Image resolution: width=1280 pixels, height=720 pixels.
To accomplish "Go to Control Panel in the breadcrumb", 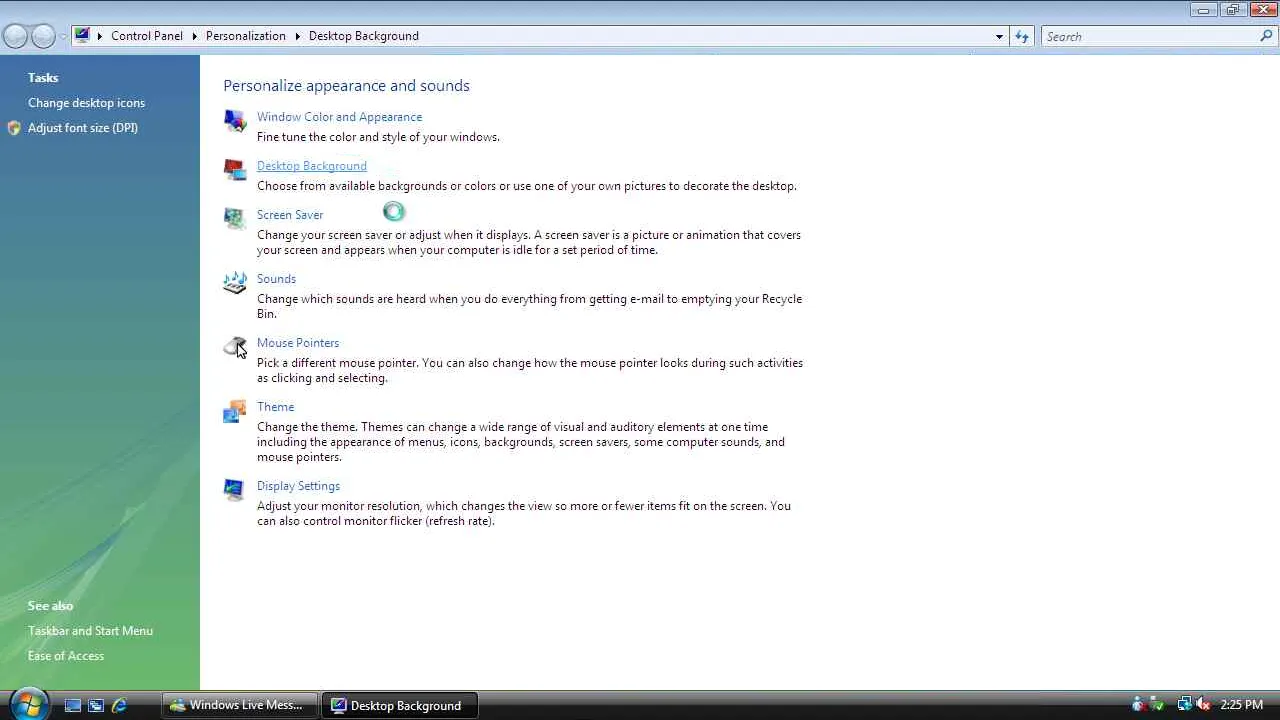I will [147, 36].
